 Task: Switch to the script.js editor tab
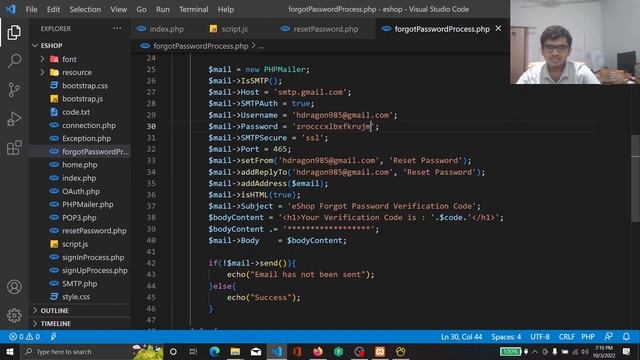pos(234,29)
